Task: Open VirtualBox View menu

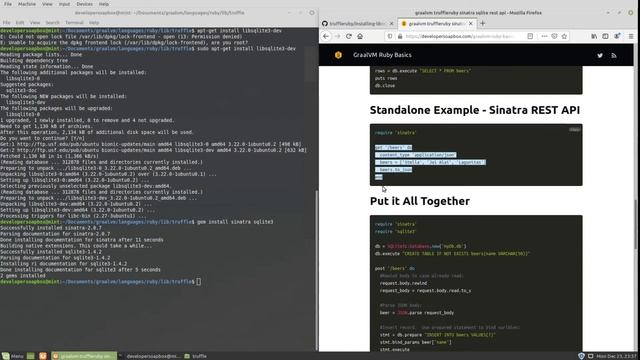Action: [47, 4]
